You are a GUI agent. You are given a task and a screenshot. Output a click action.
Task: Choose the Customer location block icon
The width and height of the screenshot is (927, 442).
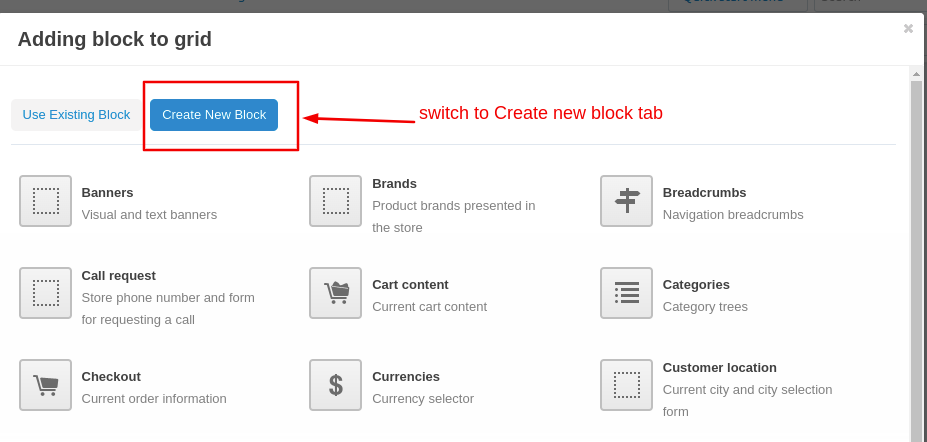coord(626,385)
